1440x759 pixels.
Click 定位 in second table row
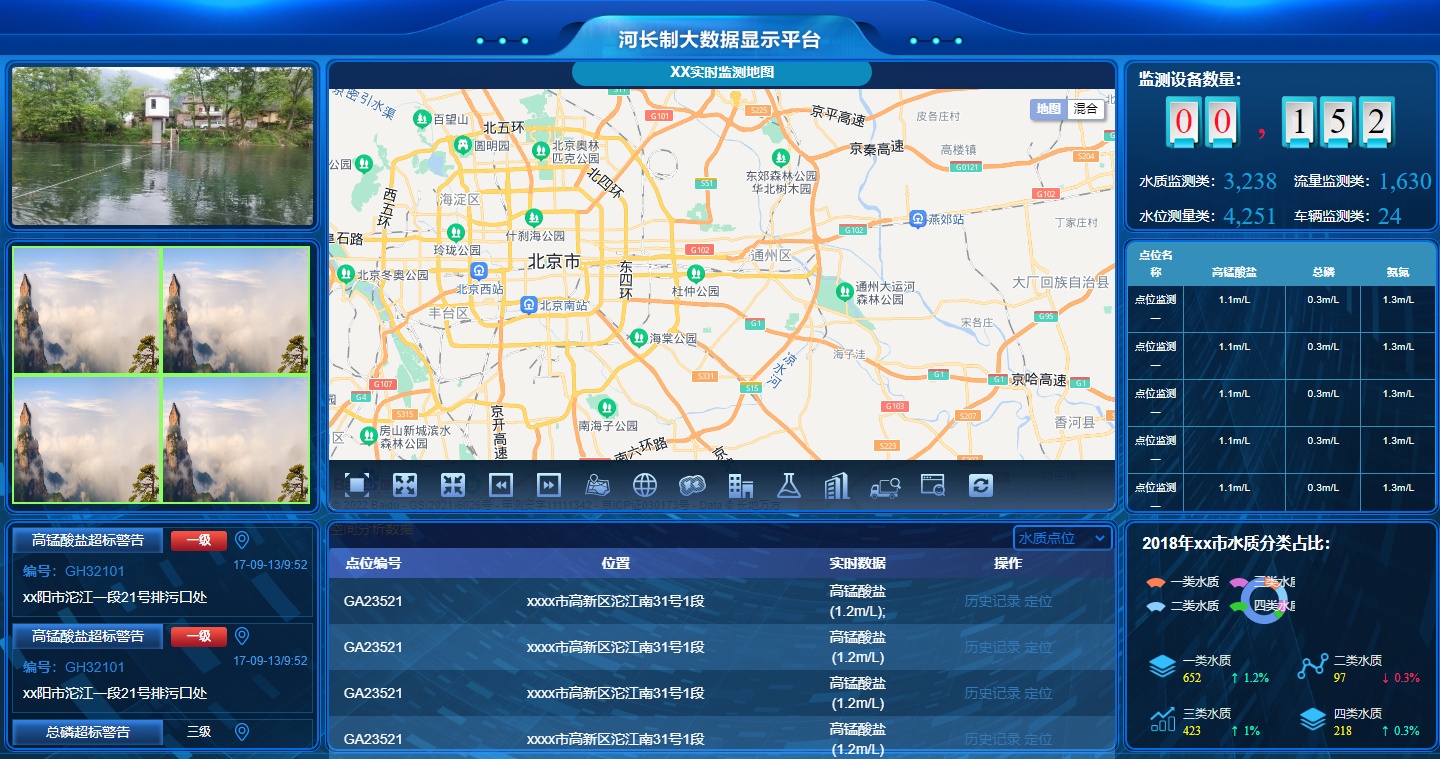pos(1038,647)
